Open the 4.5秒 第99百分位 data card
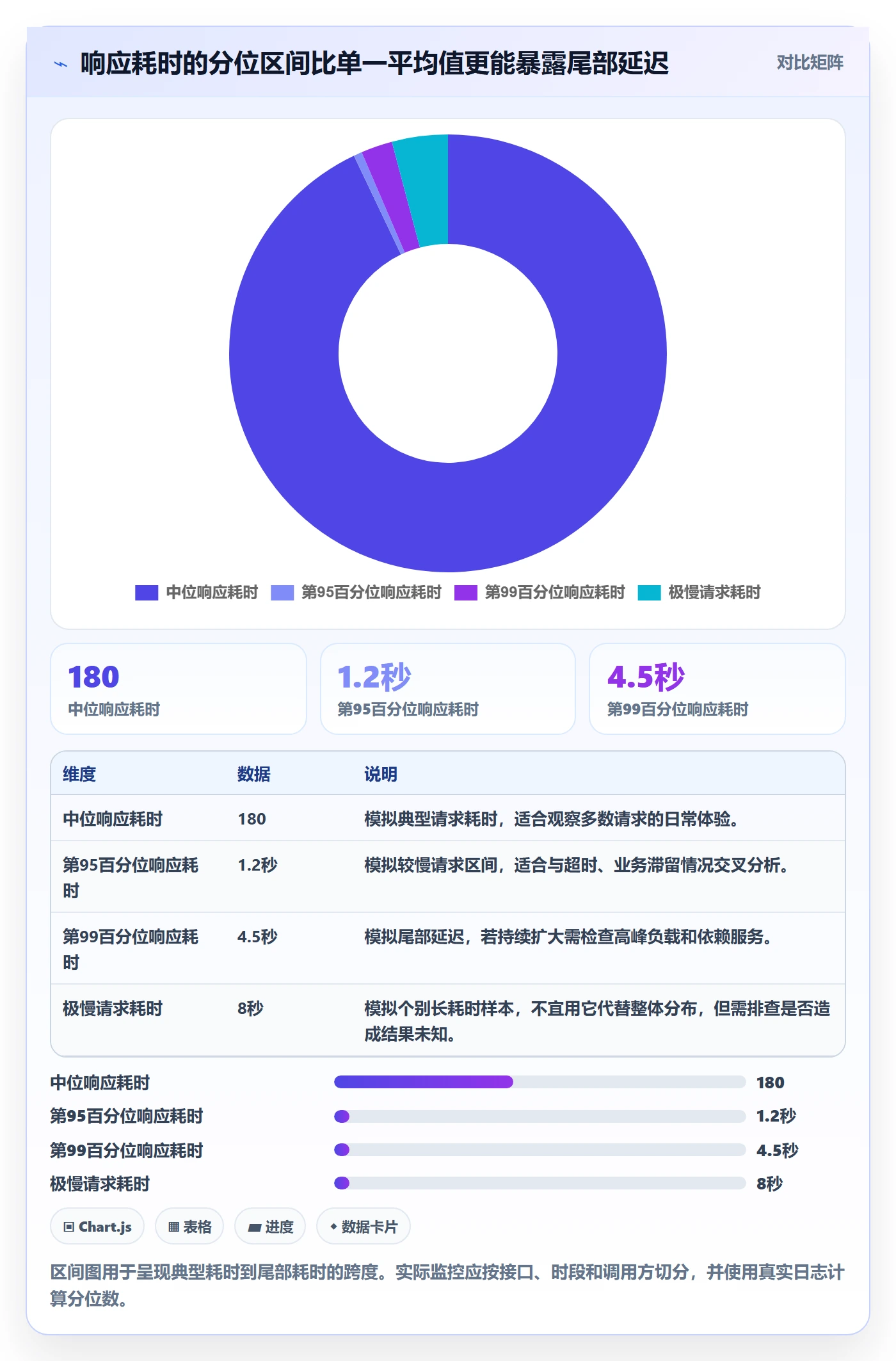 (x=717, y=689)
